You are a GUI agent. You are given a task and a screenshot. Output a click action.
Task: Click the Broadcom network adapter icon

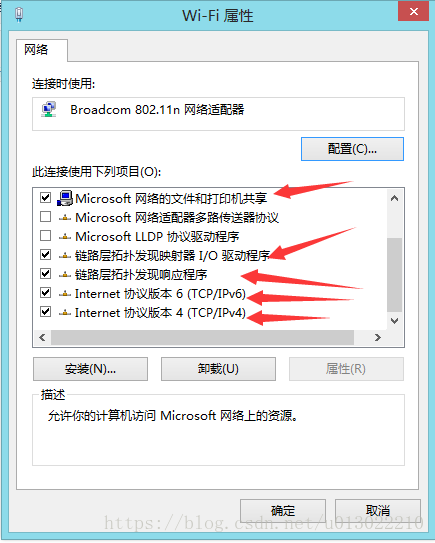click(49, 109)
